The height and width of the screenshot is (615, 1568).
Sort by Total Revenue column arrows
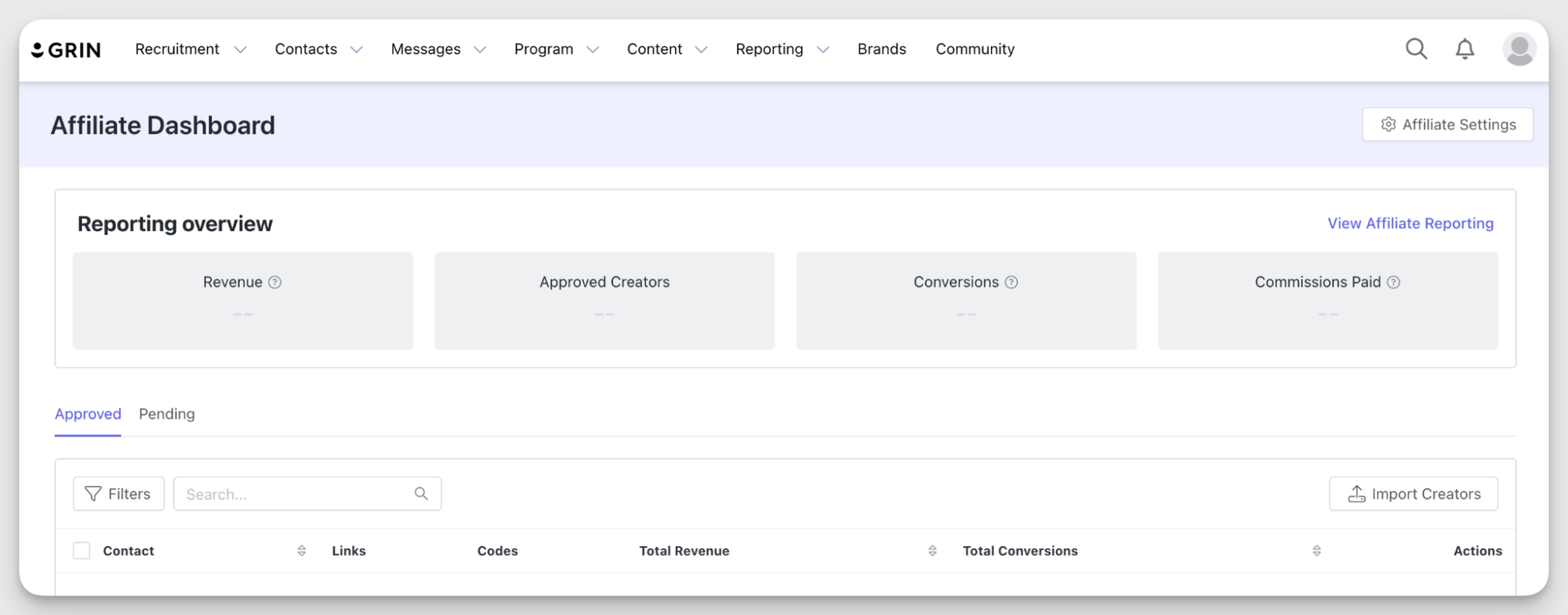932,551
